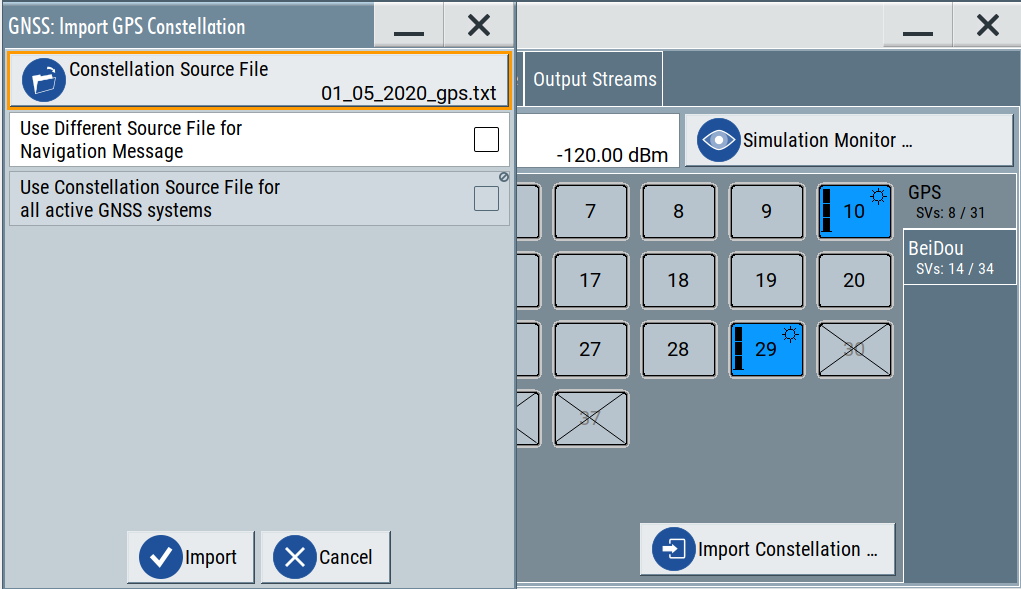1021x589 pixels.
Task: Open the Constellation Source File folder icon
Action: pos(44,81)
